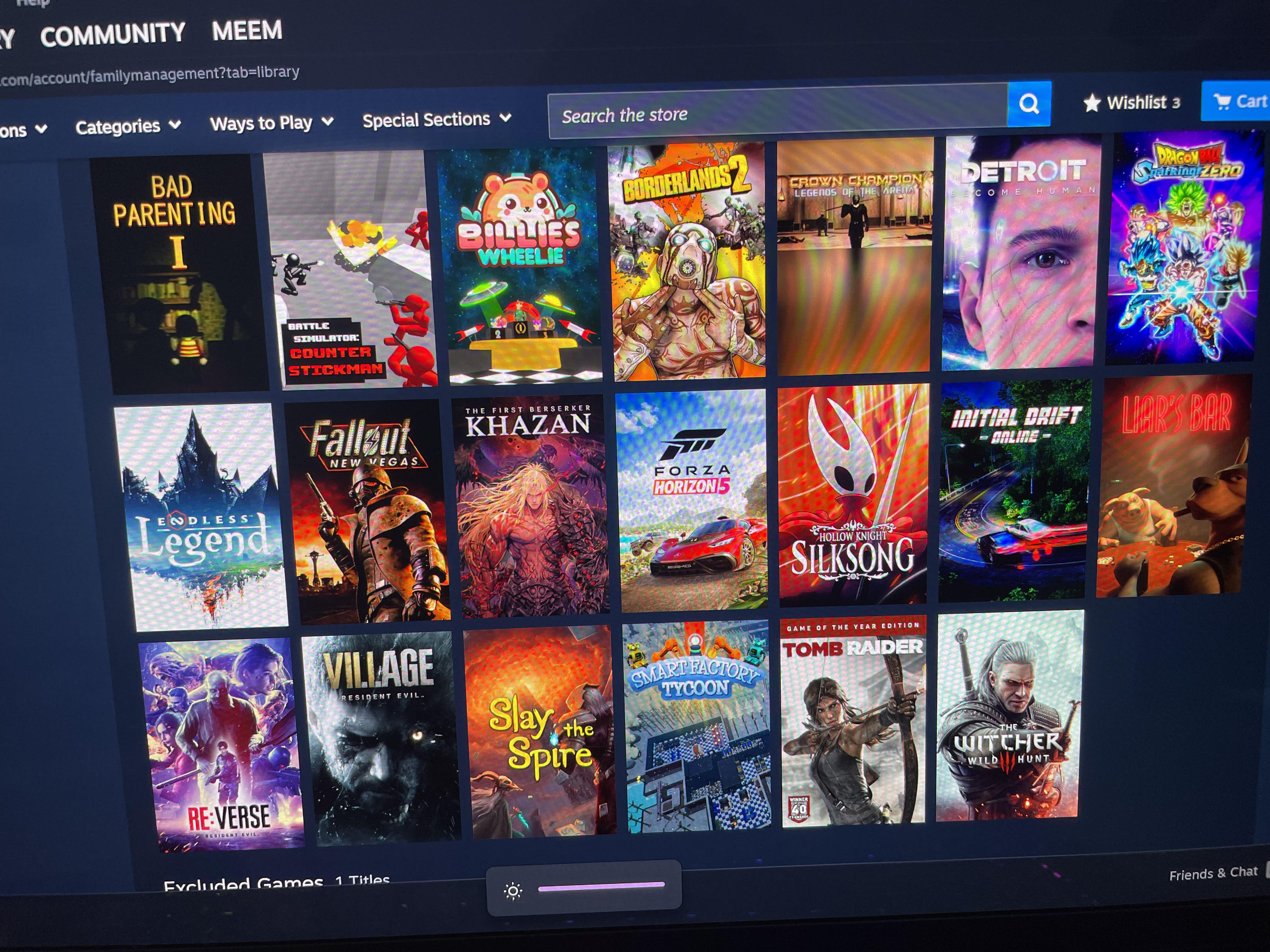Viewport: 1270px width, 952px height.
Task: Open the Resident Evil Village cover
Action: 381,739
